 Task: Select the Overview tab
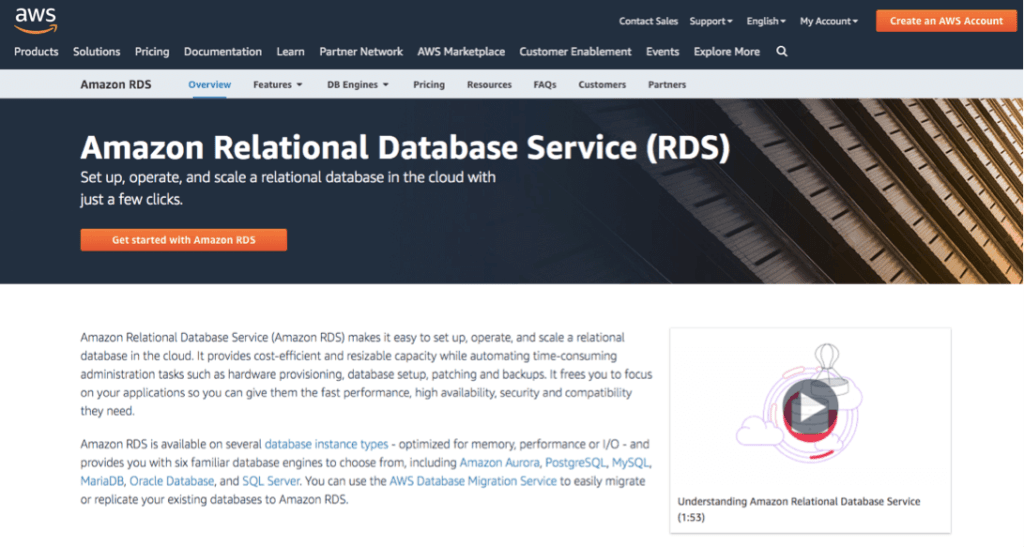click(210, 84)
